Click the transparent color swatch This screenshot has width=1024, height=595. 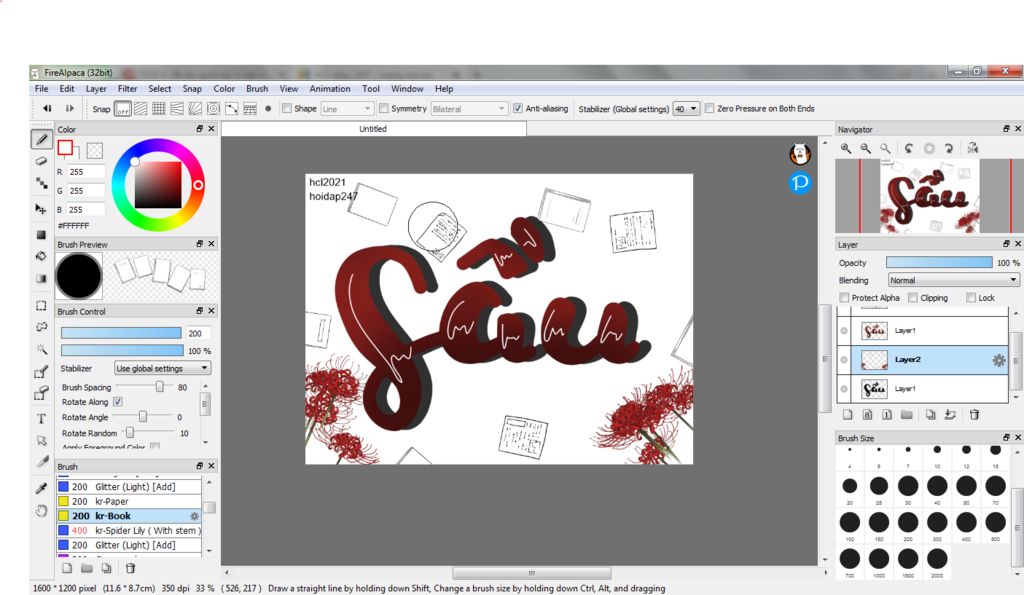tap(95, 150)
